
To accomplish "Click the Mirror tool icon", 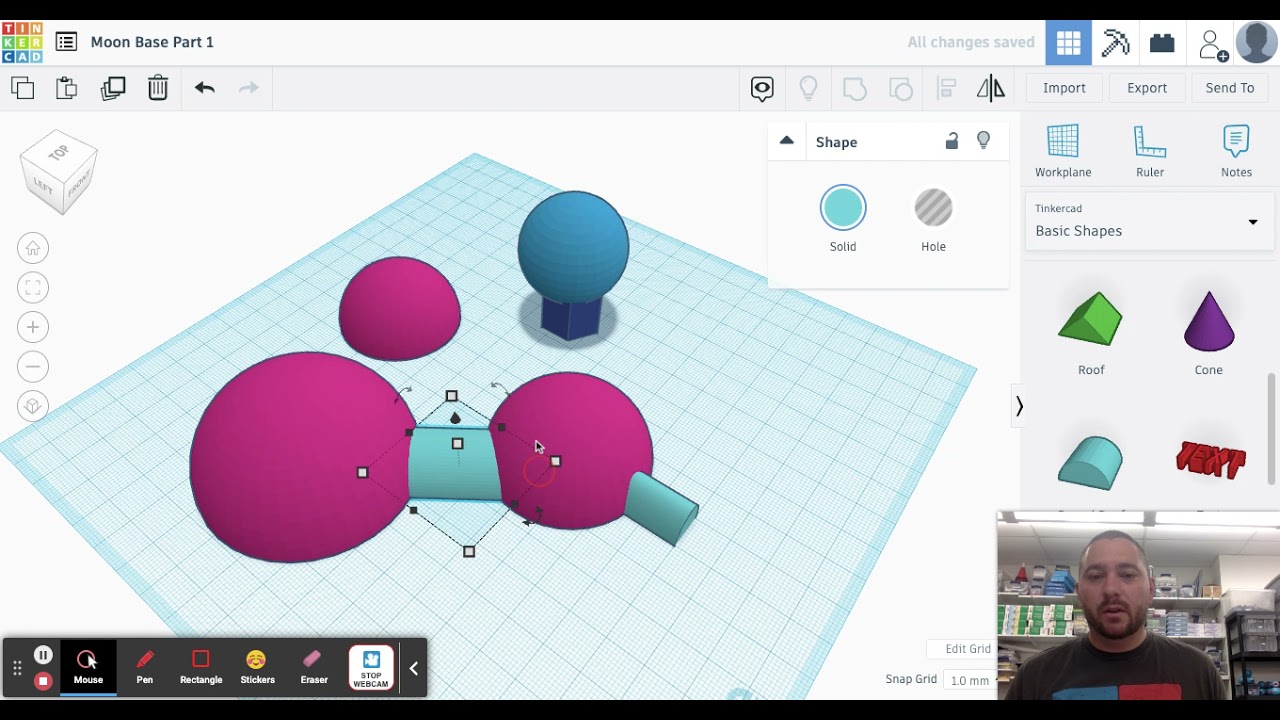I will [x=991, y=88].
